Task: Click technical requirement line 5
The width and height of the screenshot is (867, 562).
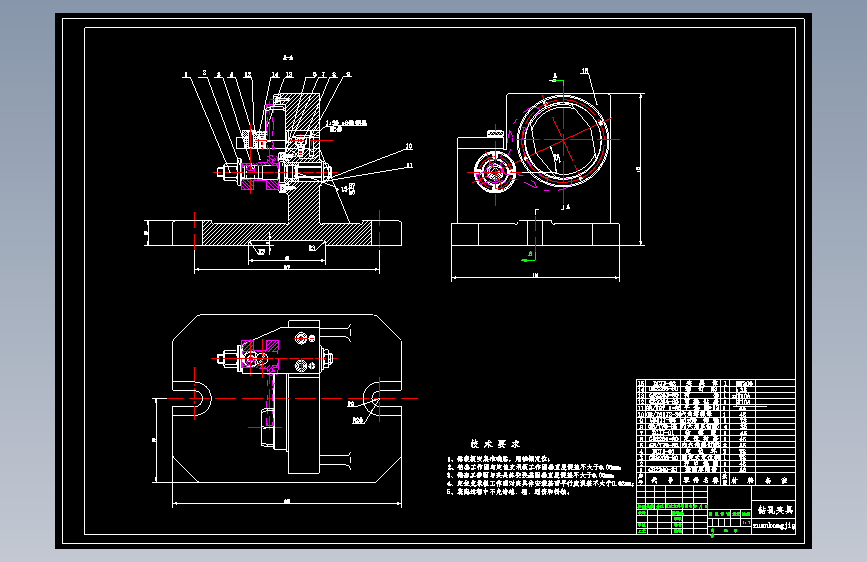Action: pyautogui.click(x=508, y=491)
